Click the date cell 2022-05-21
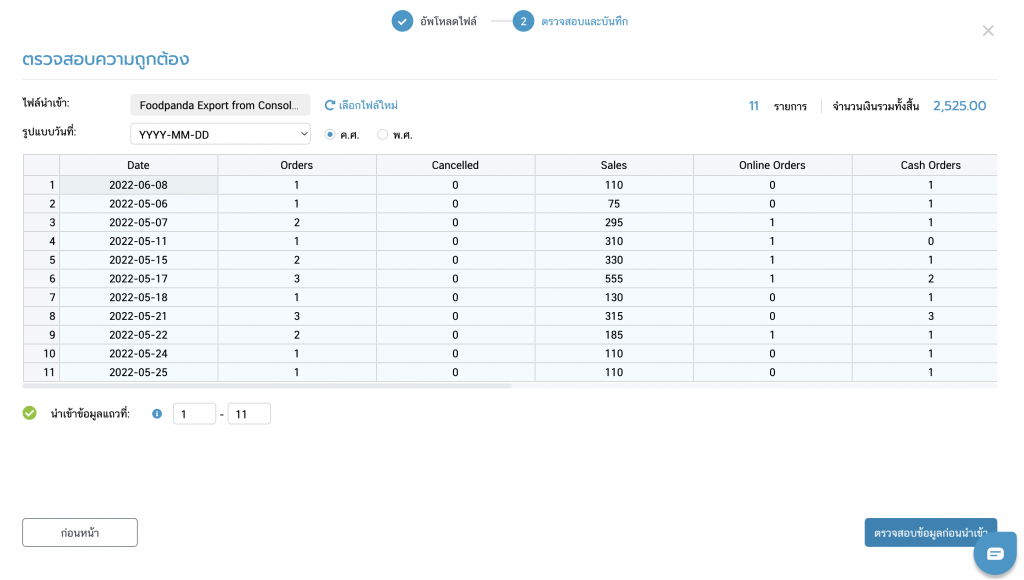 [138, 316]
